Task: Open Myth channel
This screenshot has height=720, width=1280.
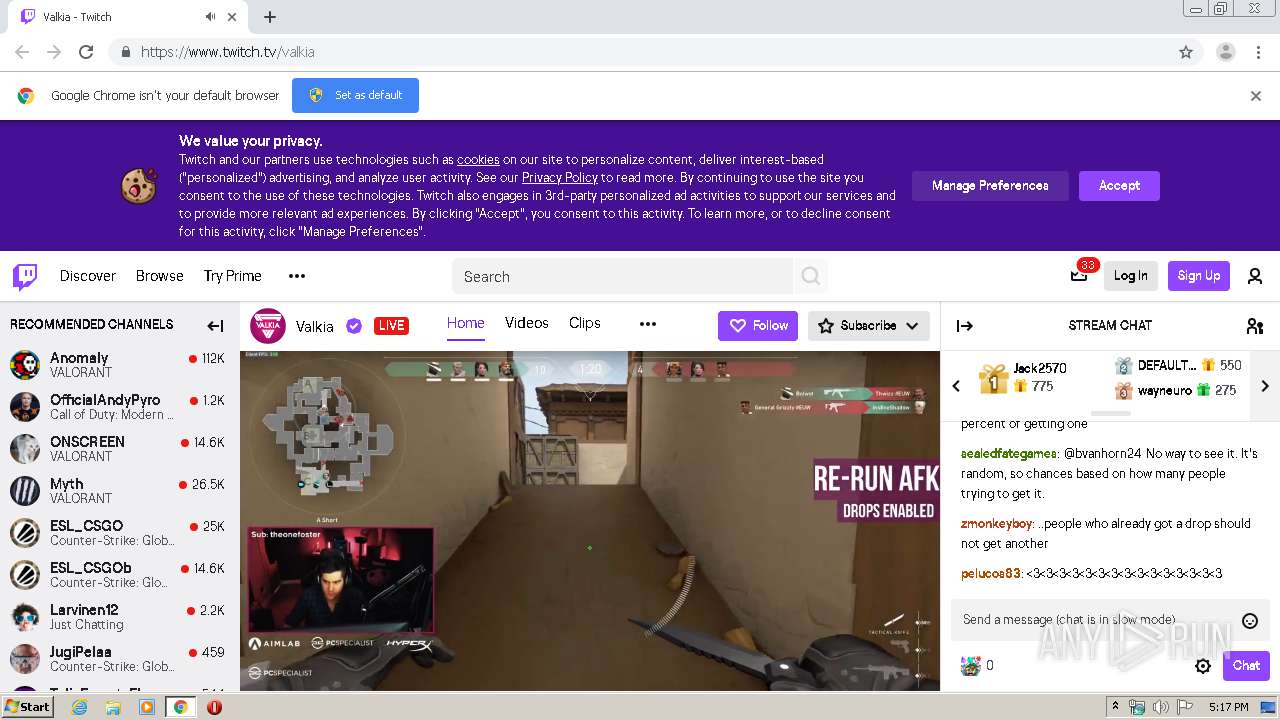Action: [x=120, y=491]
